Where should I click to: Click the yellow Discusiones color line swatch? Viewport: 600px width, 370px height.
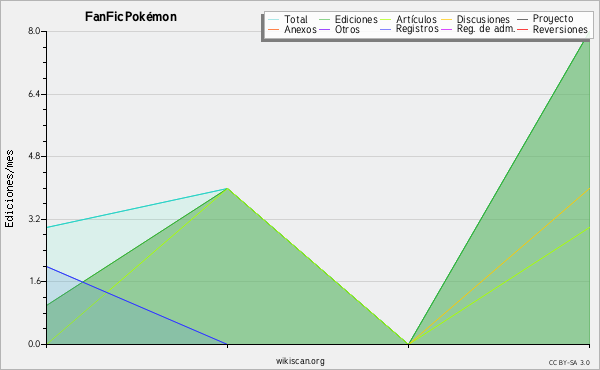point(447,20)
